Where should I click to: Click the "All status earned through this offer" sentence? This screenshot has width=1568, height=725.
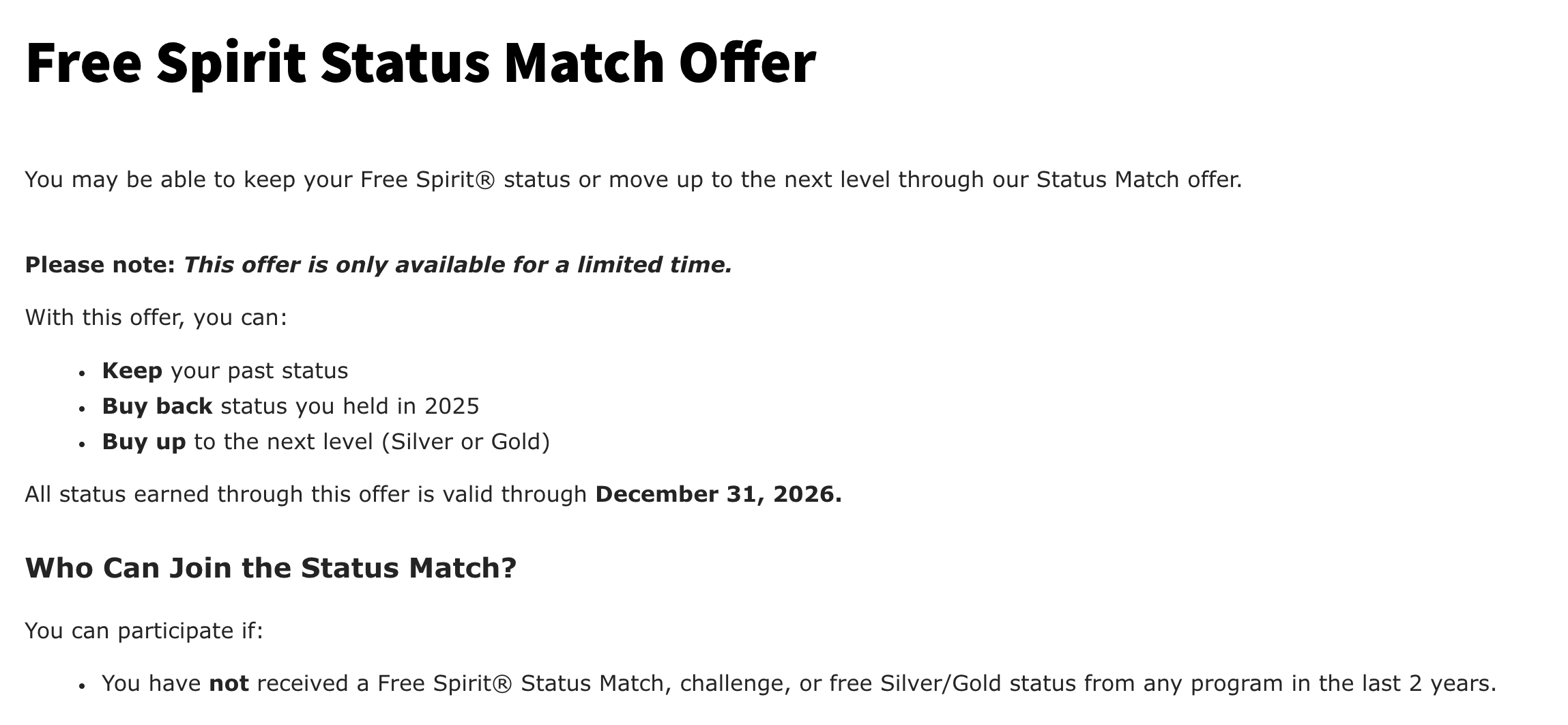(x=306, y=494)
